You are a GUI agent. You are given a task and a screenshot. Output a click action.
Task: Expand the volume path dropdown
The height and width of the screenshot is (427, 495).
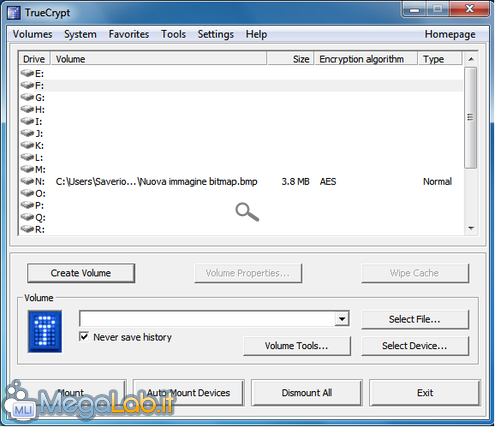[342, 319]
